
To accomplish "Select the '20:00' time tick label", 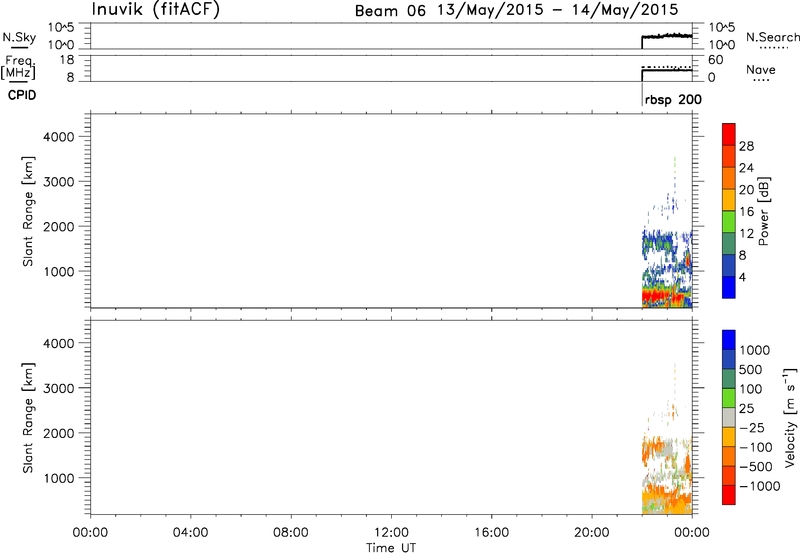I will pyautogui.click(x=592, y=533).
